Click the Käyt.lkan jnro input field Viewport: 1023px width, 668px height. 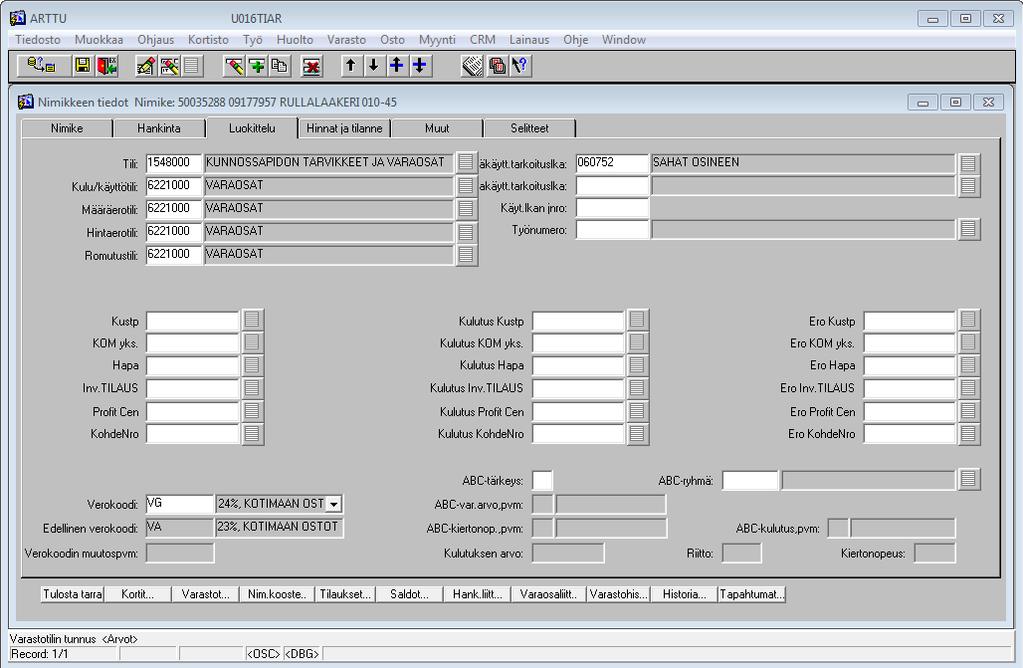point(612,208)
